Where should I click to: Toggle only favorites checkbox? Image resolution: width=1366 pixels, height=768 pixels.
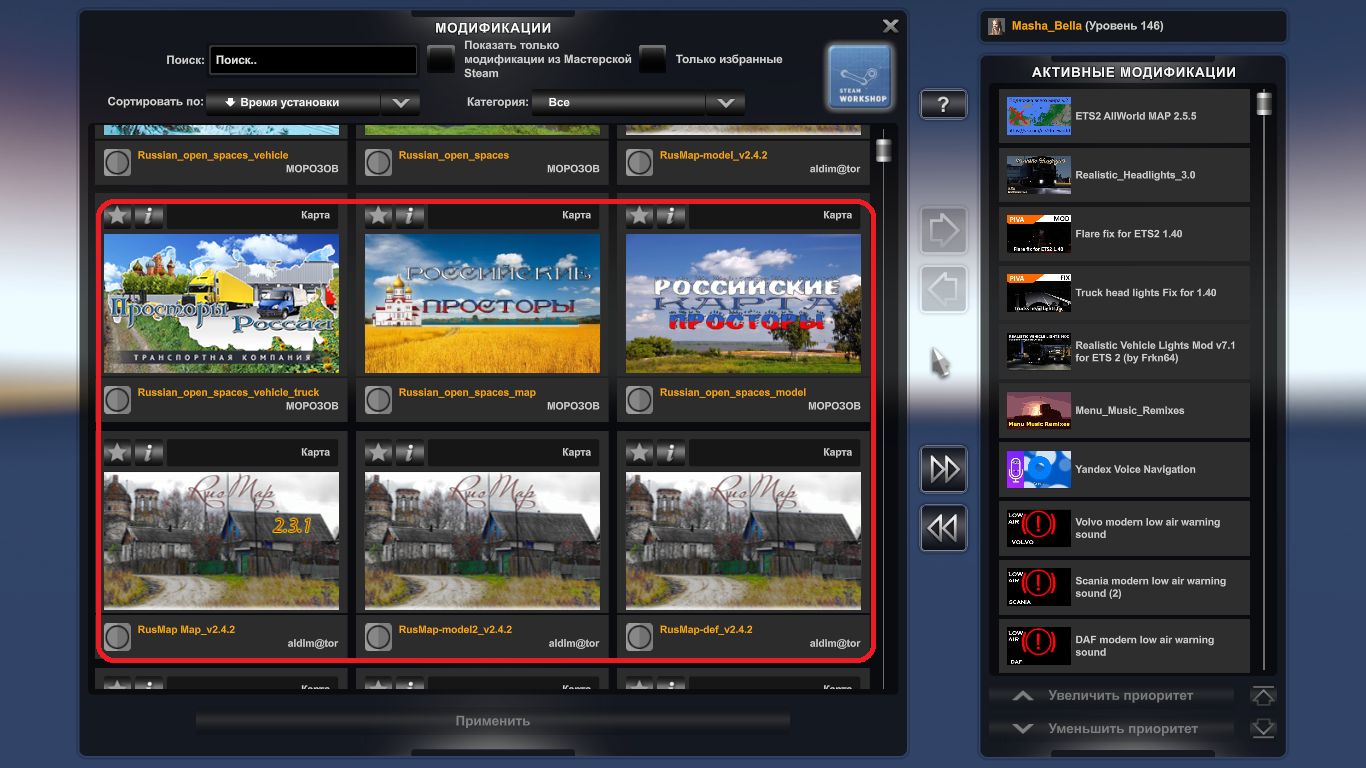[x=653, y=59]
